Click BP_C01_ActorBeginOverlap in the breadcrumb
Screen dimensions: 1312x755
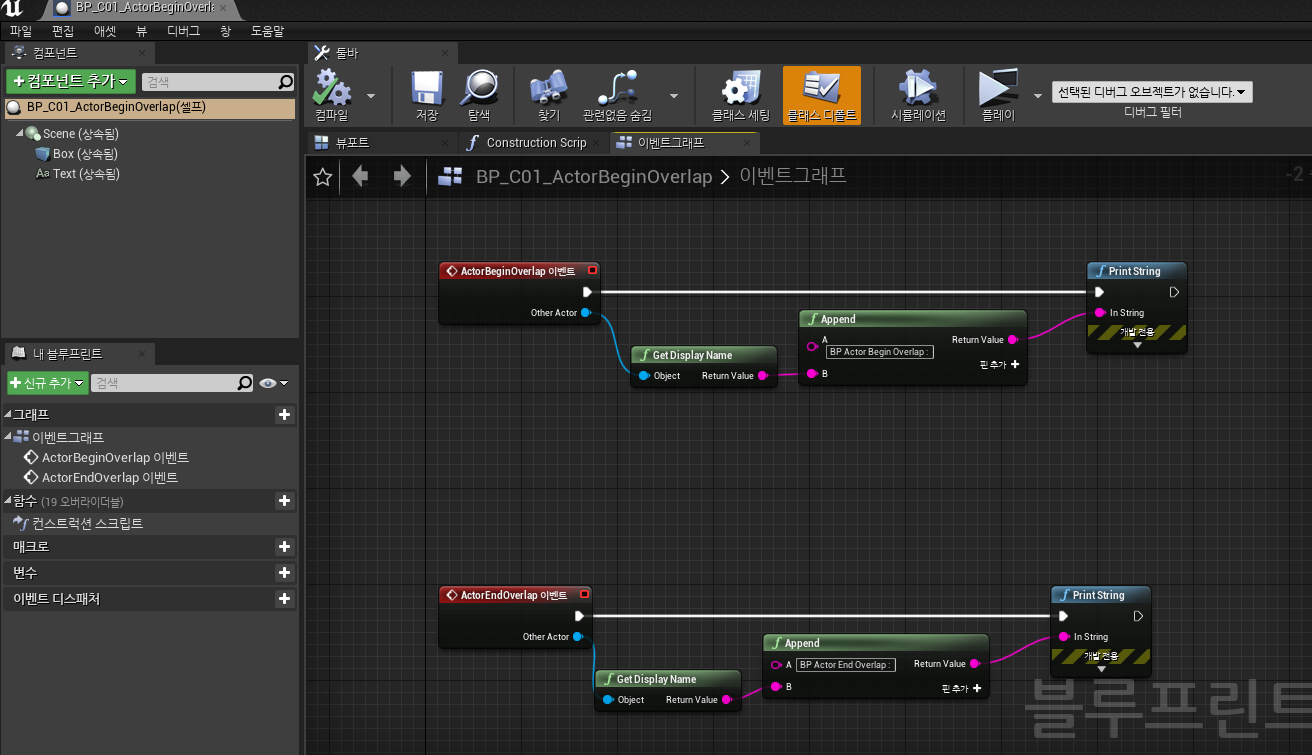[x=594, y=177]
